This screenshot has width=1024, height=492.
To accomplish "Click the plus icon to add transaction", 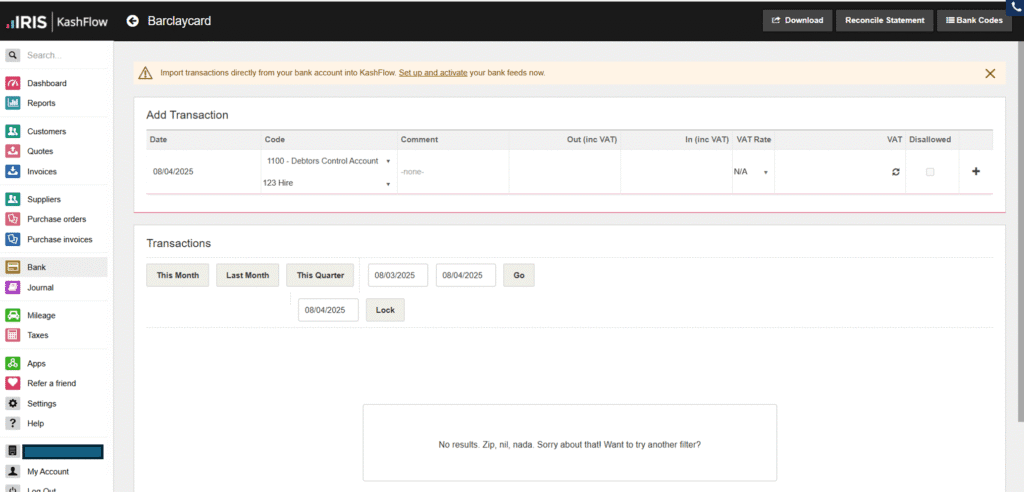I will (x=976, y=171).
